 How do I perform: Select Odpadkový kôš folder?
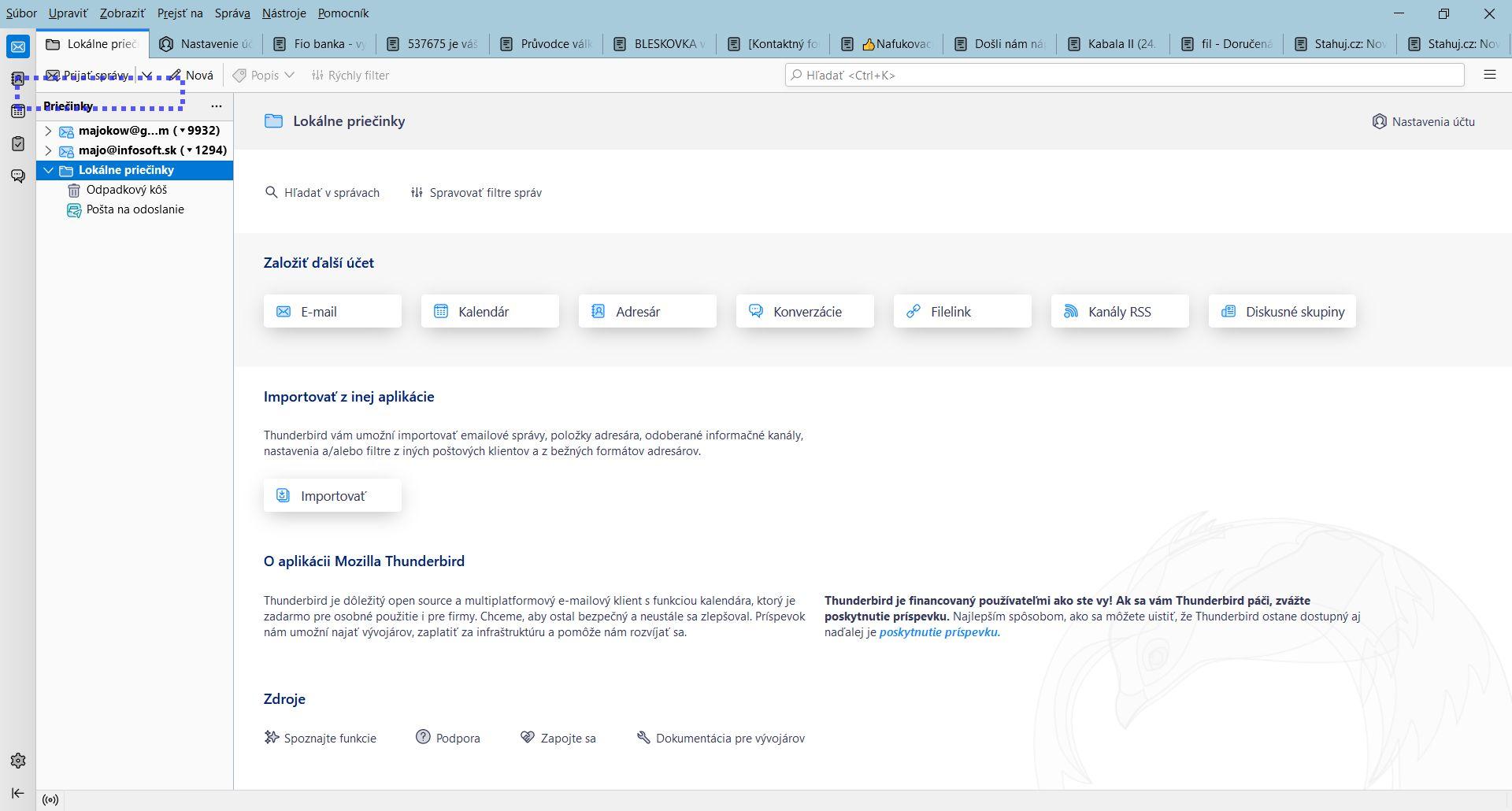pos(135,190)
